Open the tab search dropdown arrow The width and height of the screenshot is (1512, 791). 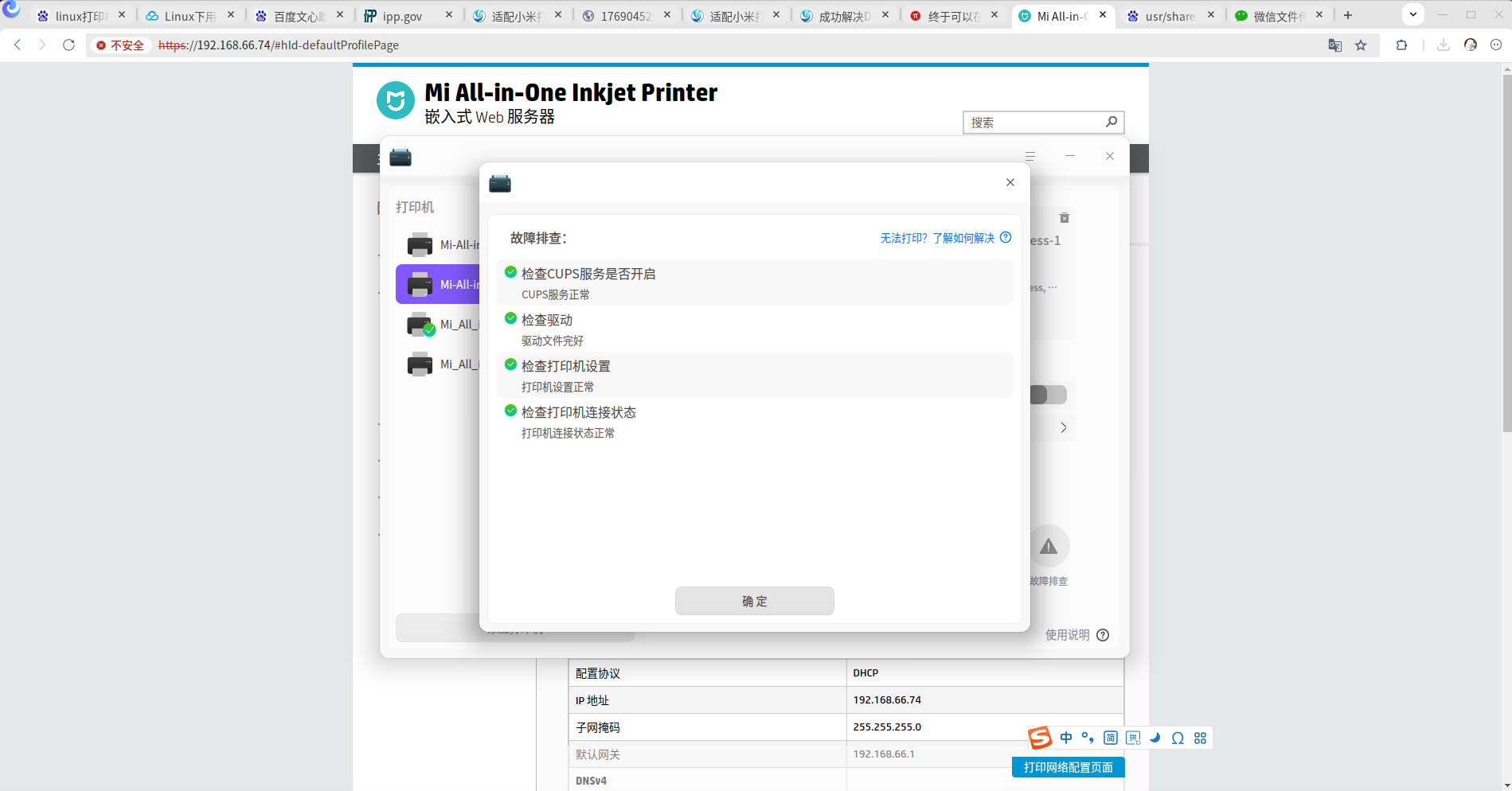tap(1413, 14)
